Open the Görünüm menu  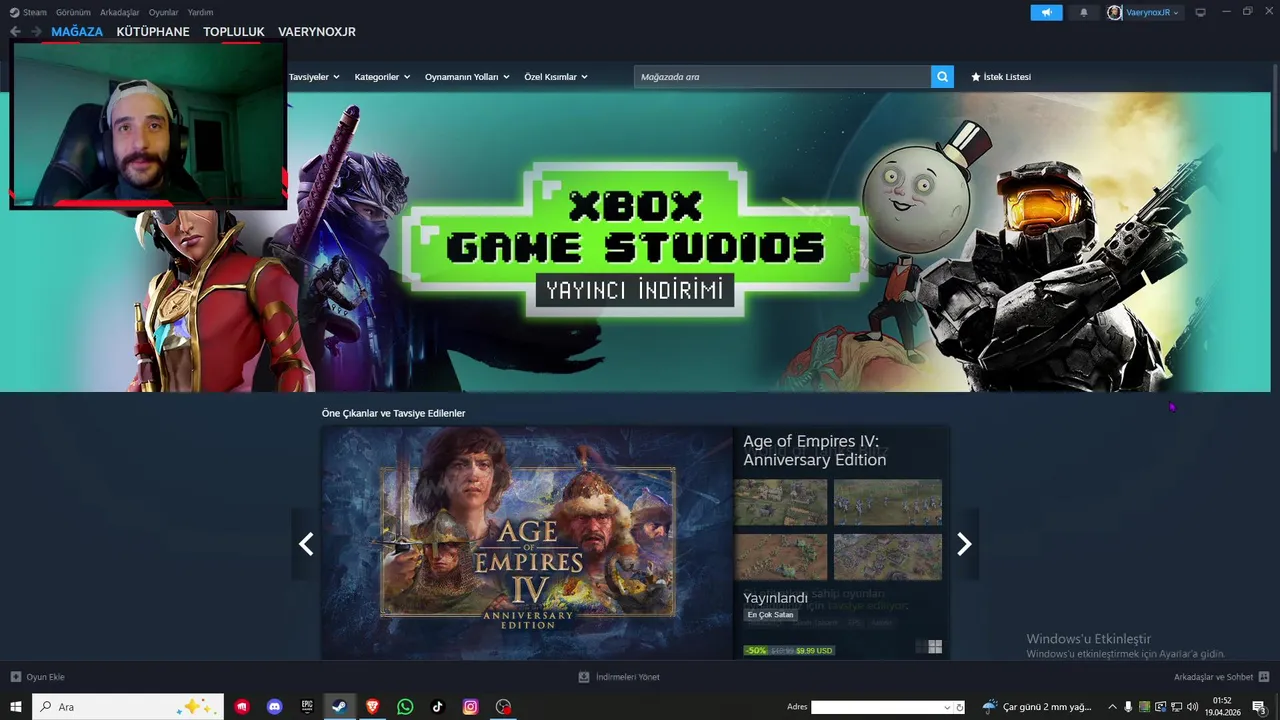(x=73, y=12)
